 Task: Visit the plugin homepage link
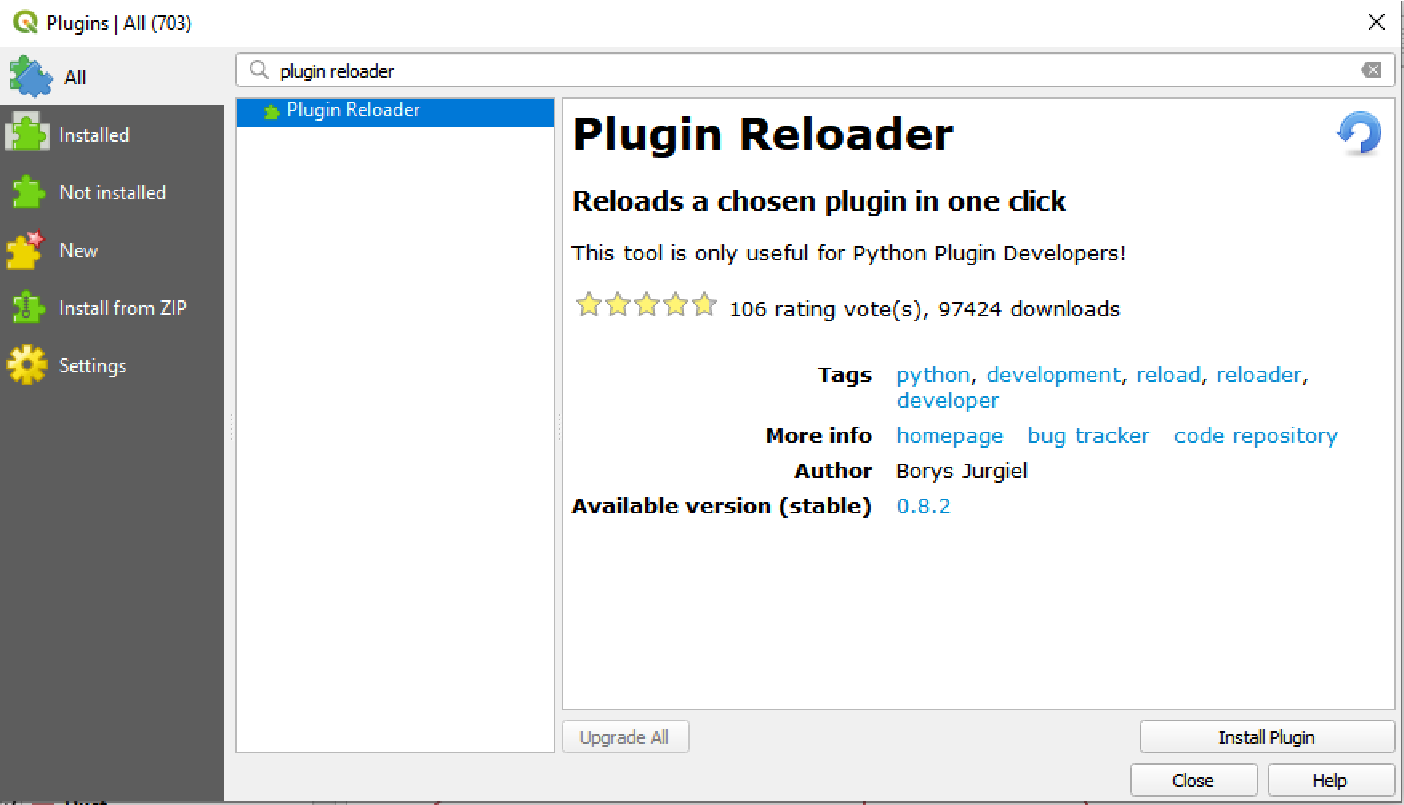pyautogui.click(x=950, y=436)
